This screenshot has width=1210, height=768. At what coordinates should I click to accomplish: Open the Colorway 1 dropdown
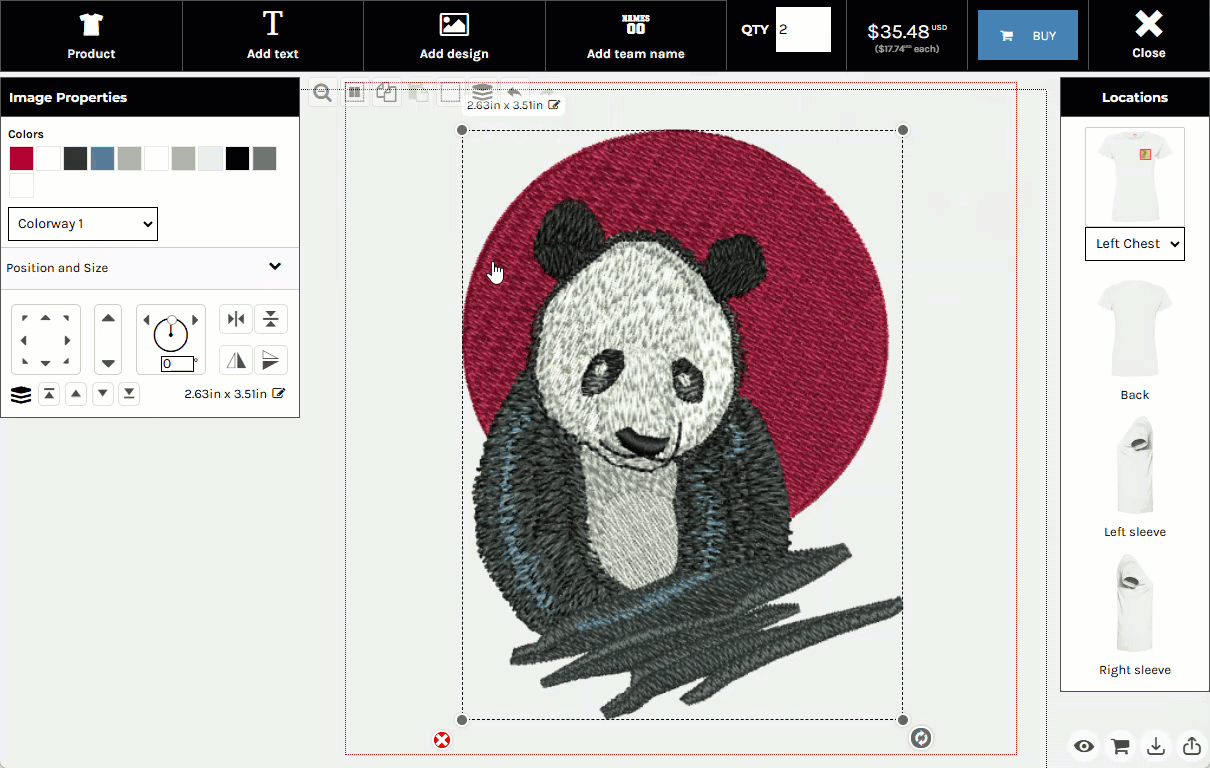pyautogui.click(x=82, y=223)
